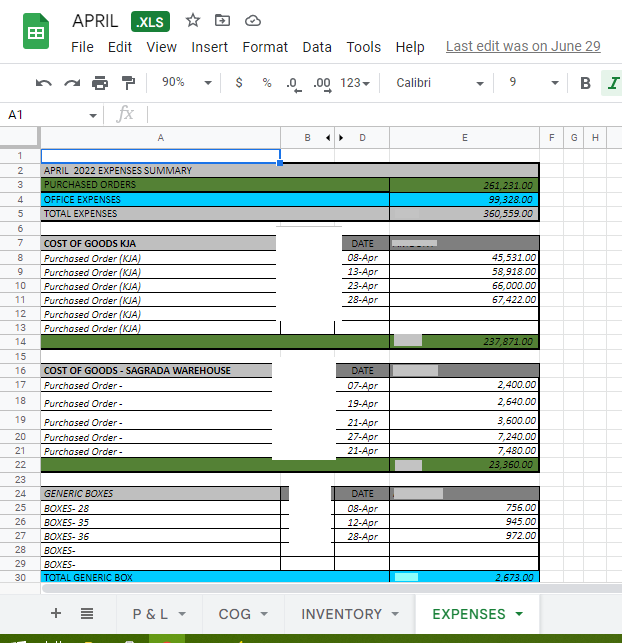Click the APRIL document title
Screen dimensions: 622x643
[95, 21]
